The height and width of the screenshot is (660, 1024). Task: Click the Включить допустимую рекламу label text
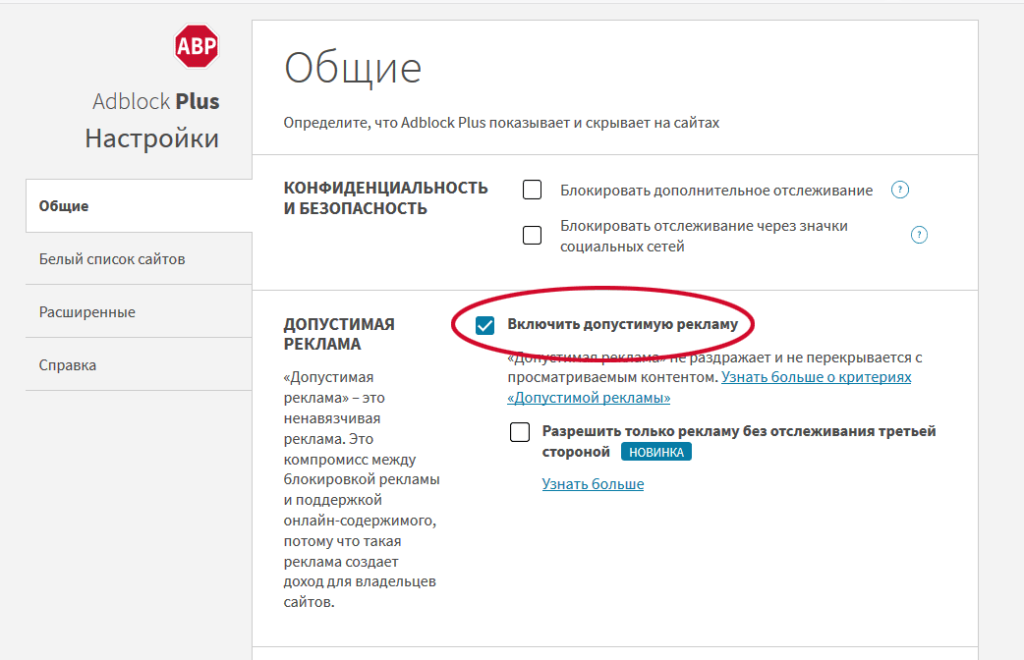622,324
